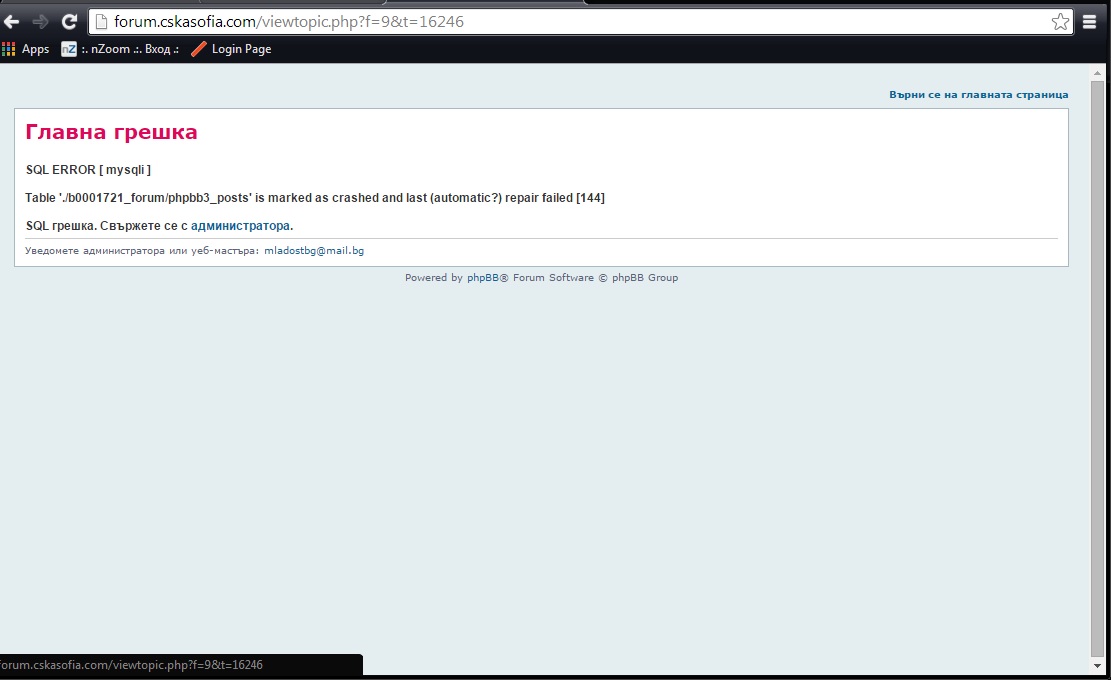Click the scrollbar up arrow

pos(1097,74)
